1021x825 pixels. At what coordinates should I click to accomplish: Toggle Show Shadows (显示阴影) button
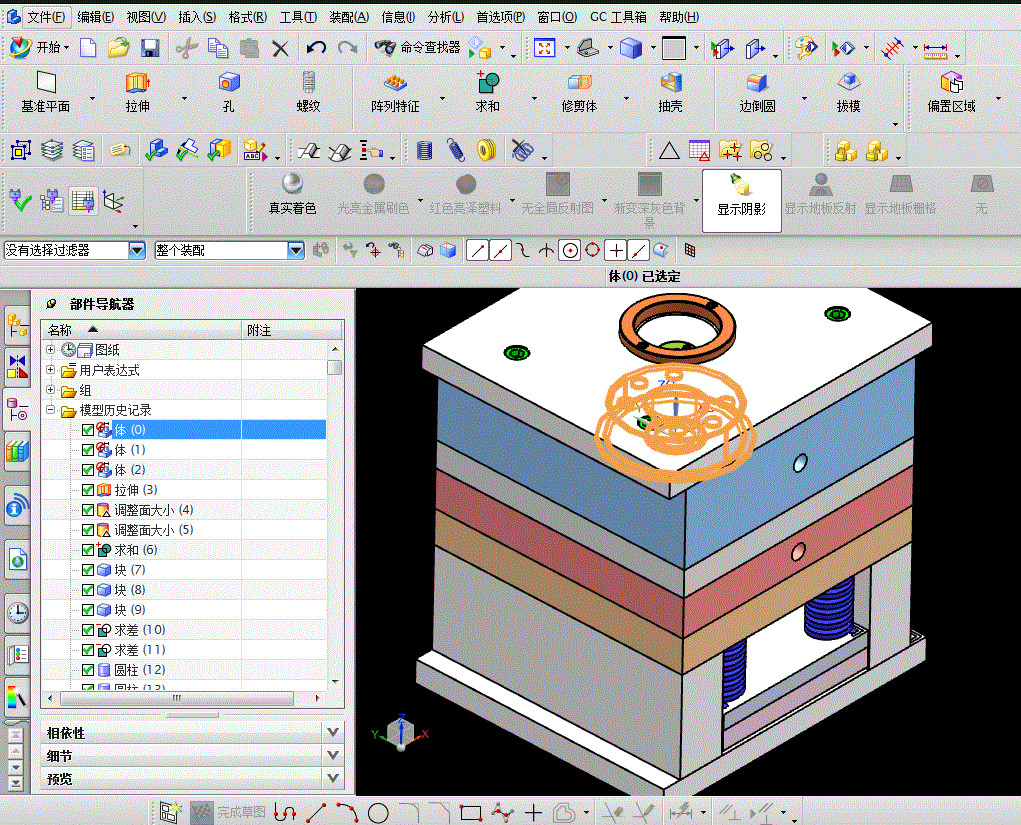coord(742,200)
